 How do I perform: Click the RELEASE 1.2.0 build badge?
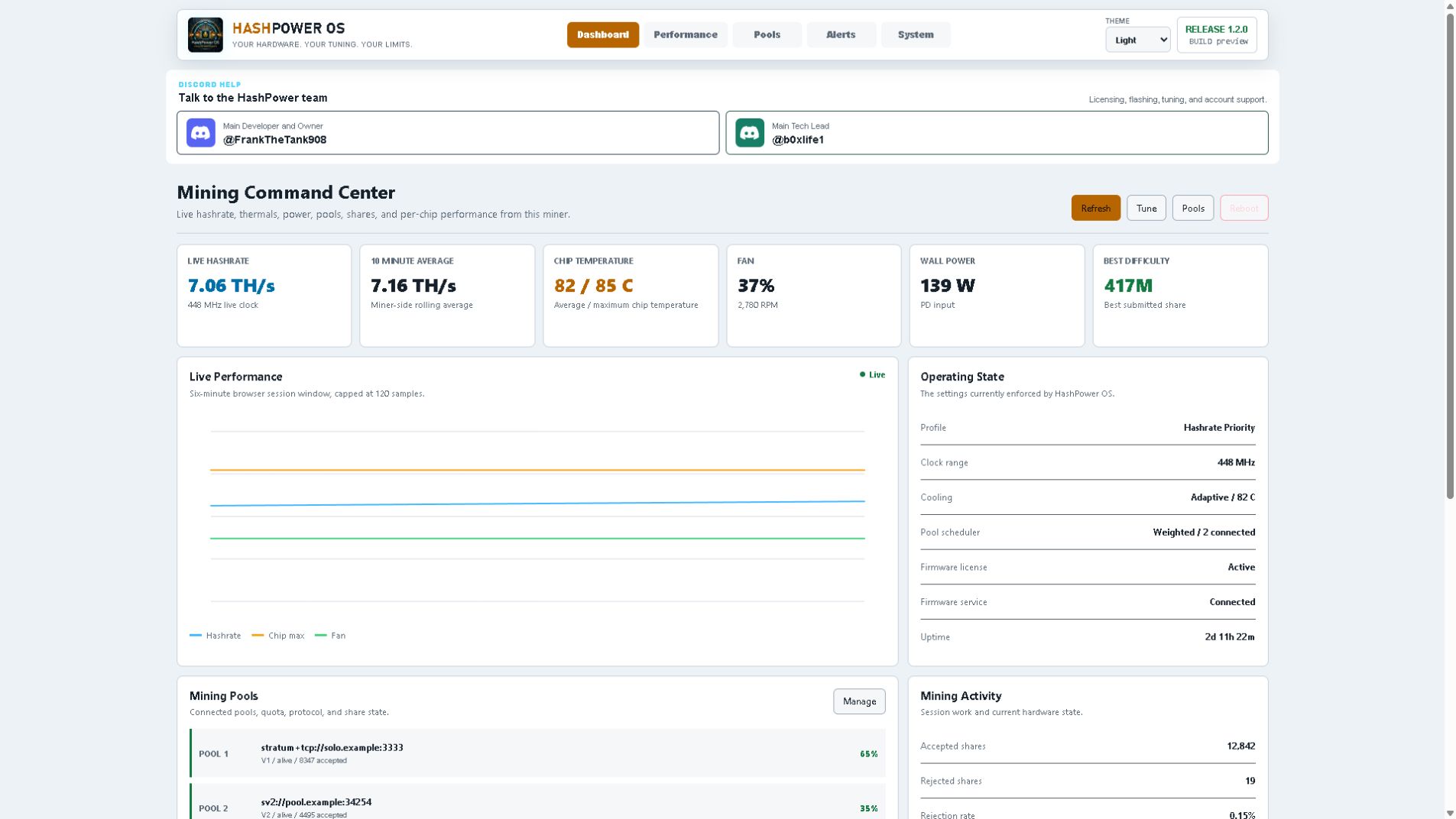(1217, 35)
